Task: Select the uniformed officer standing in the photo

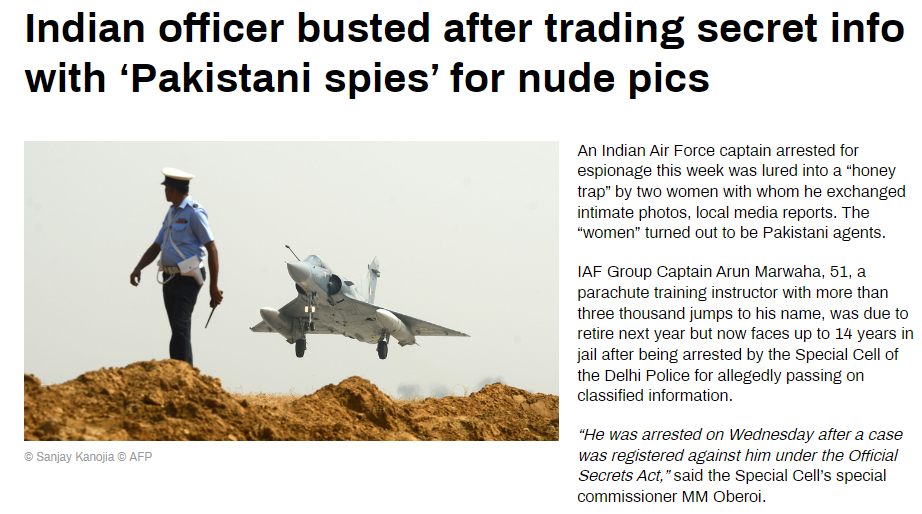Action: [x=178, y=266]
